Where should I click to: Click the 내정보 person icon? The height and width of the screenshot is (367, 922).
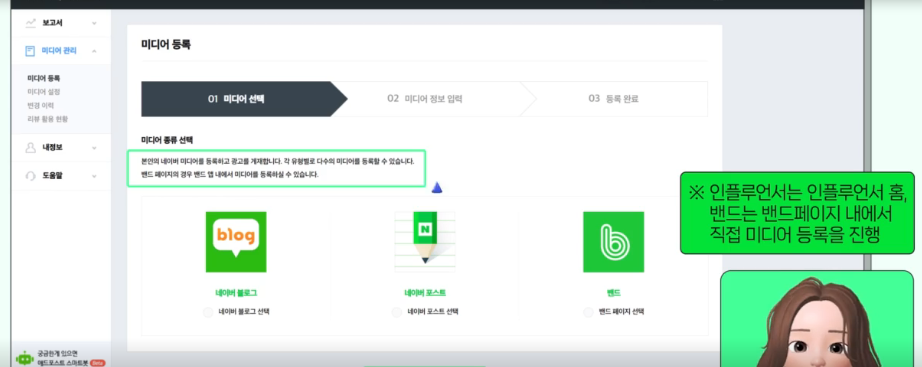[x=31, y=148]
